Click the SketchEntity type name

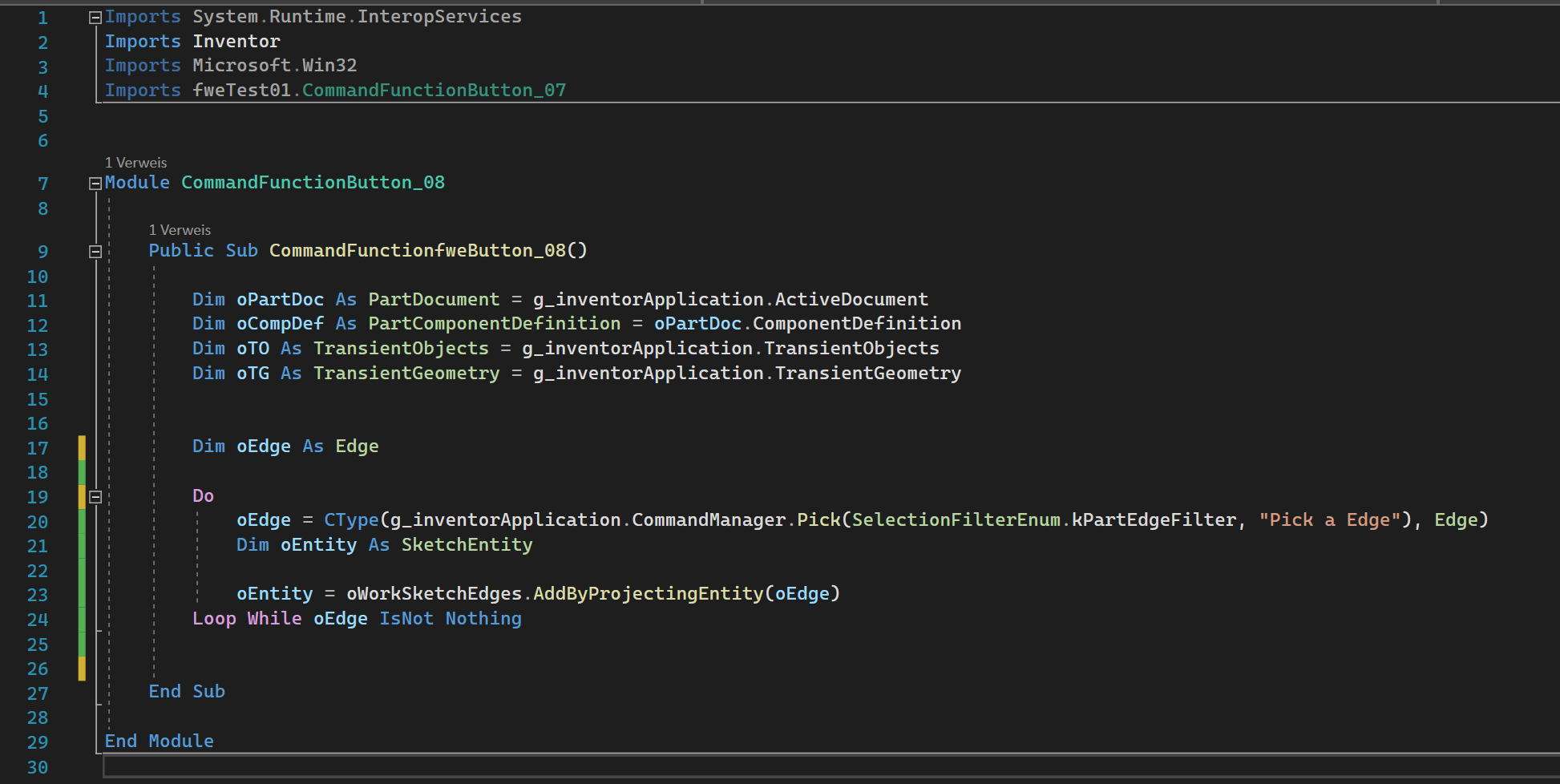[467, 545]
